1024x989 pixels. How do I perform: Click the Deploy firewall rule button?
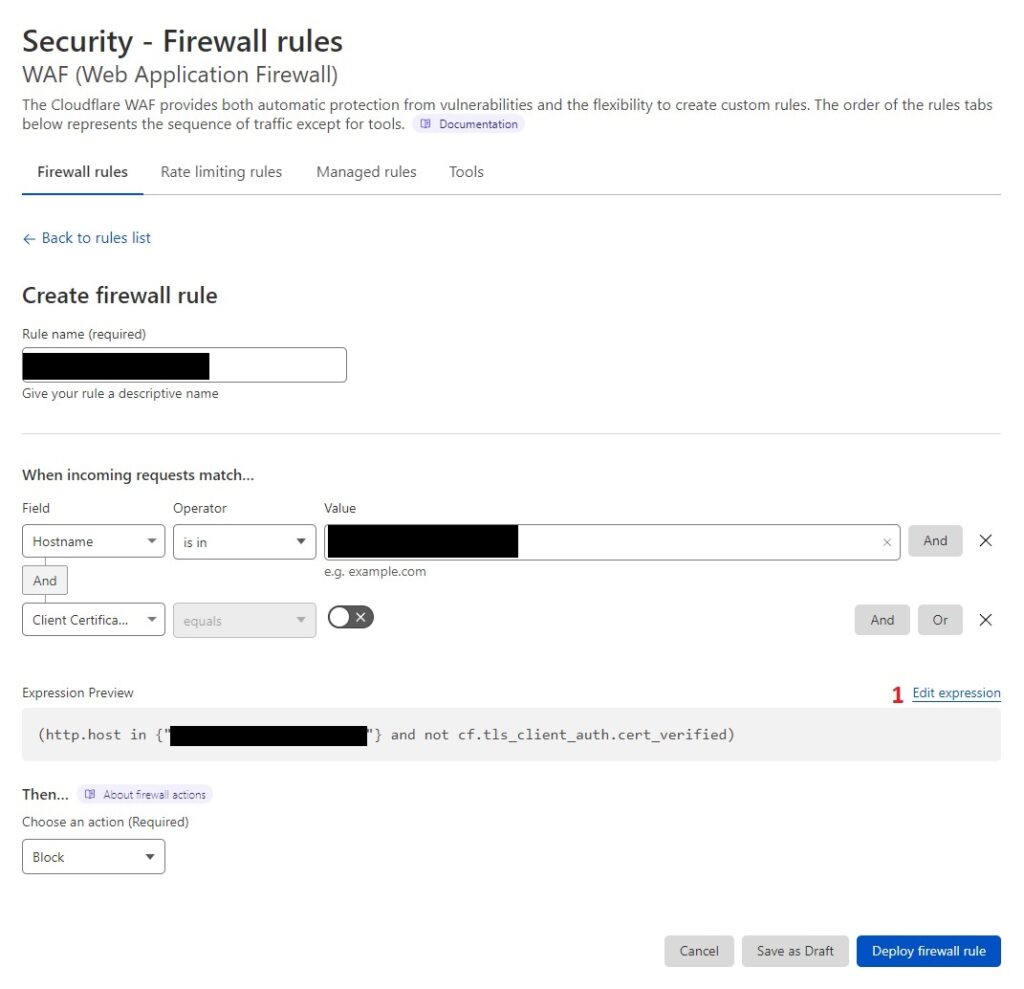(928, 951)
